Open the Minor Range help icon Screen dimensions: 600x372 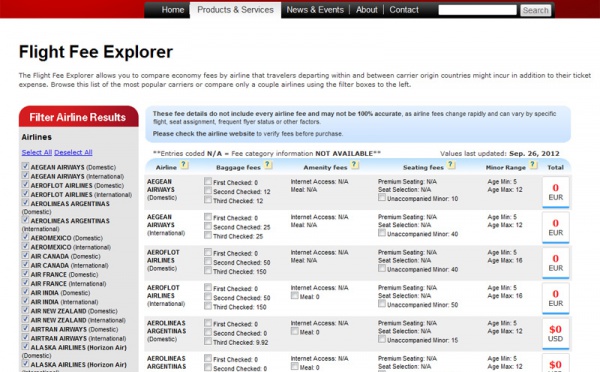[533, 165]
